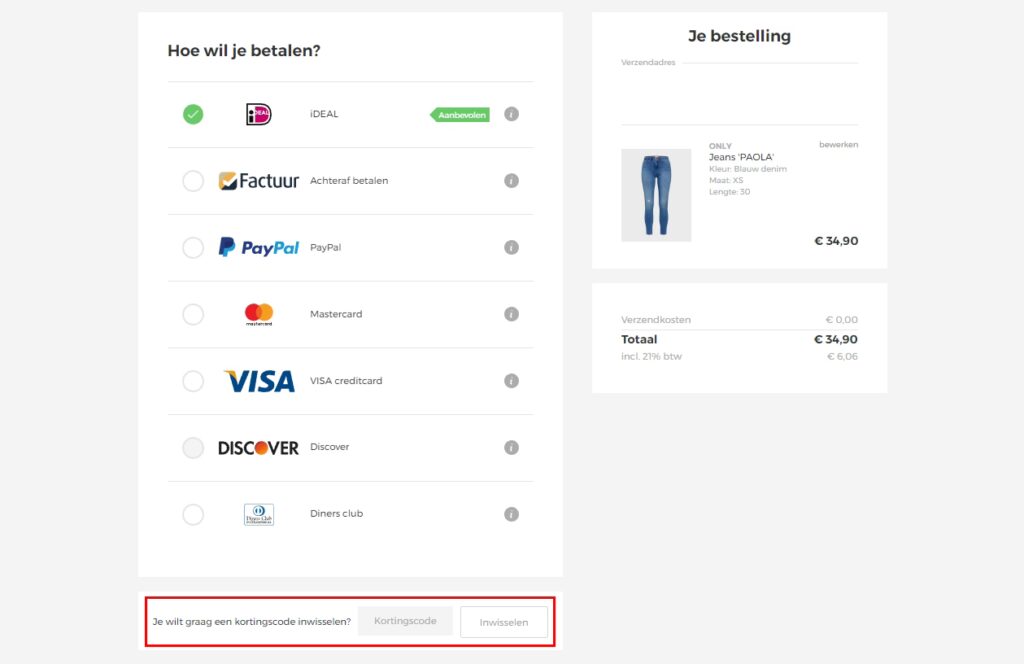Show info for the PayPal option
1024x664 pixels.
click(511, 247)
